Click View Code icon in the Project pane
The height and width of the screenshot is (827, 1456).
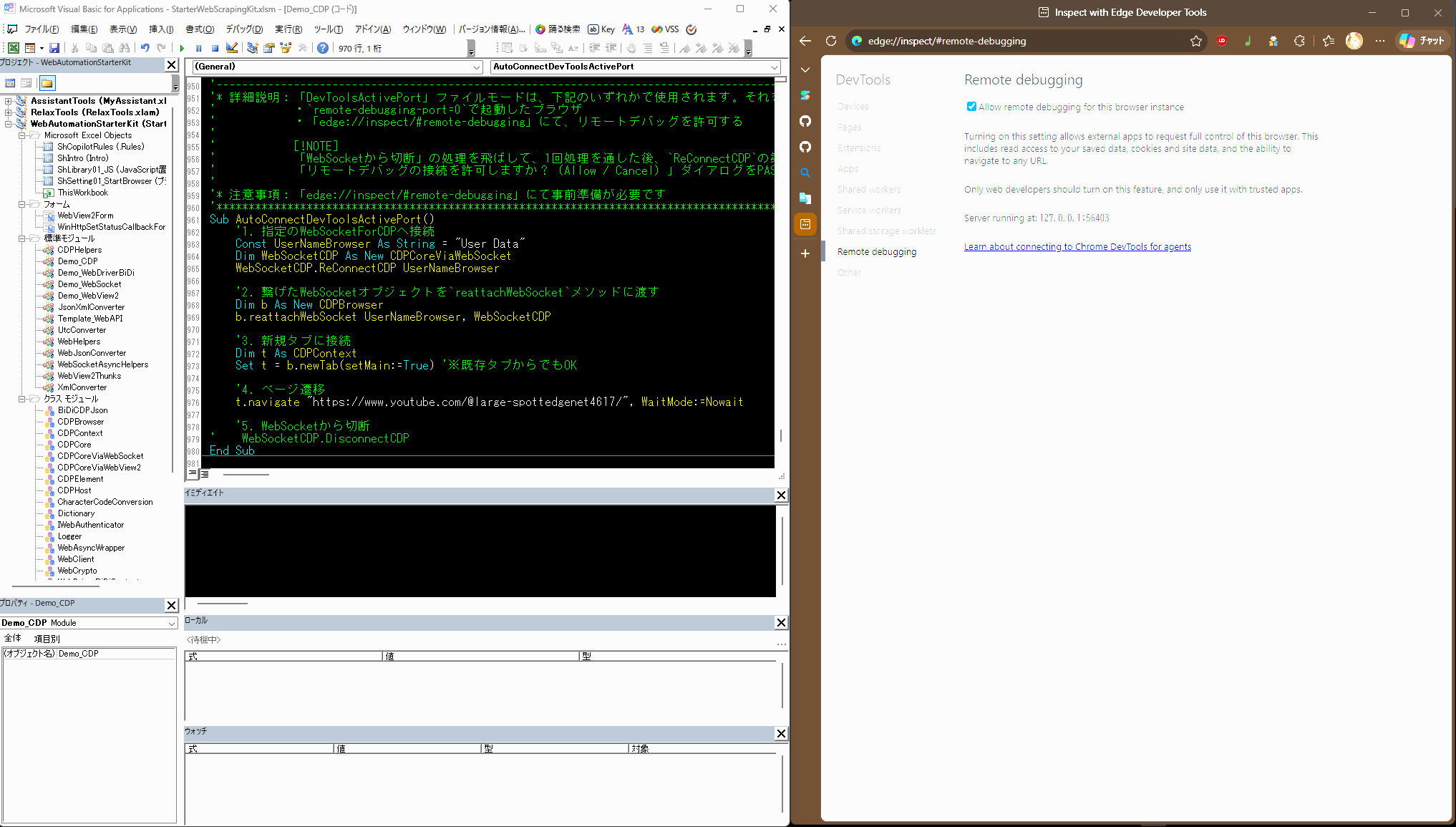pos(10,83)
